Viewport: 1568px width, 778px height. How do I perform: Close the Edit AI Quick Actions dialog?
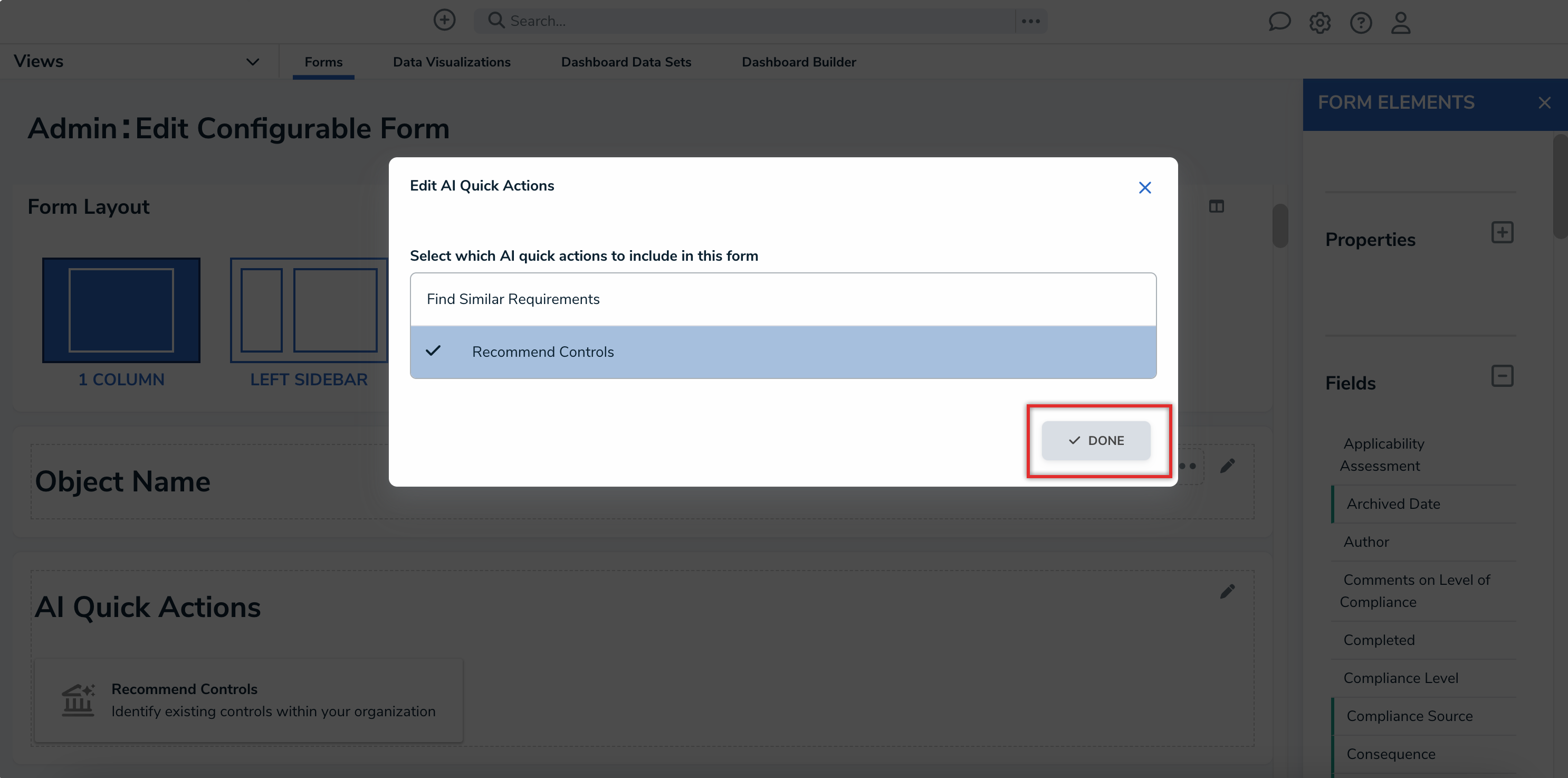[x=1144, y=187]
